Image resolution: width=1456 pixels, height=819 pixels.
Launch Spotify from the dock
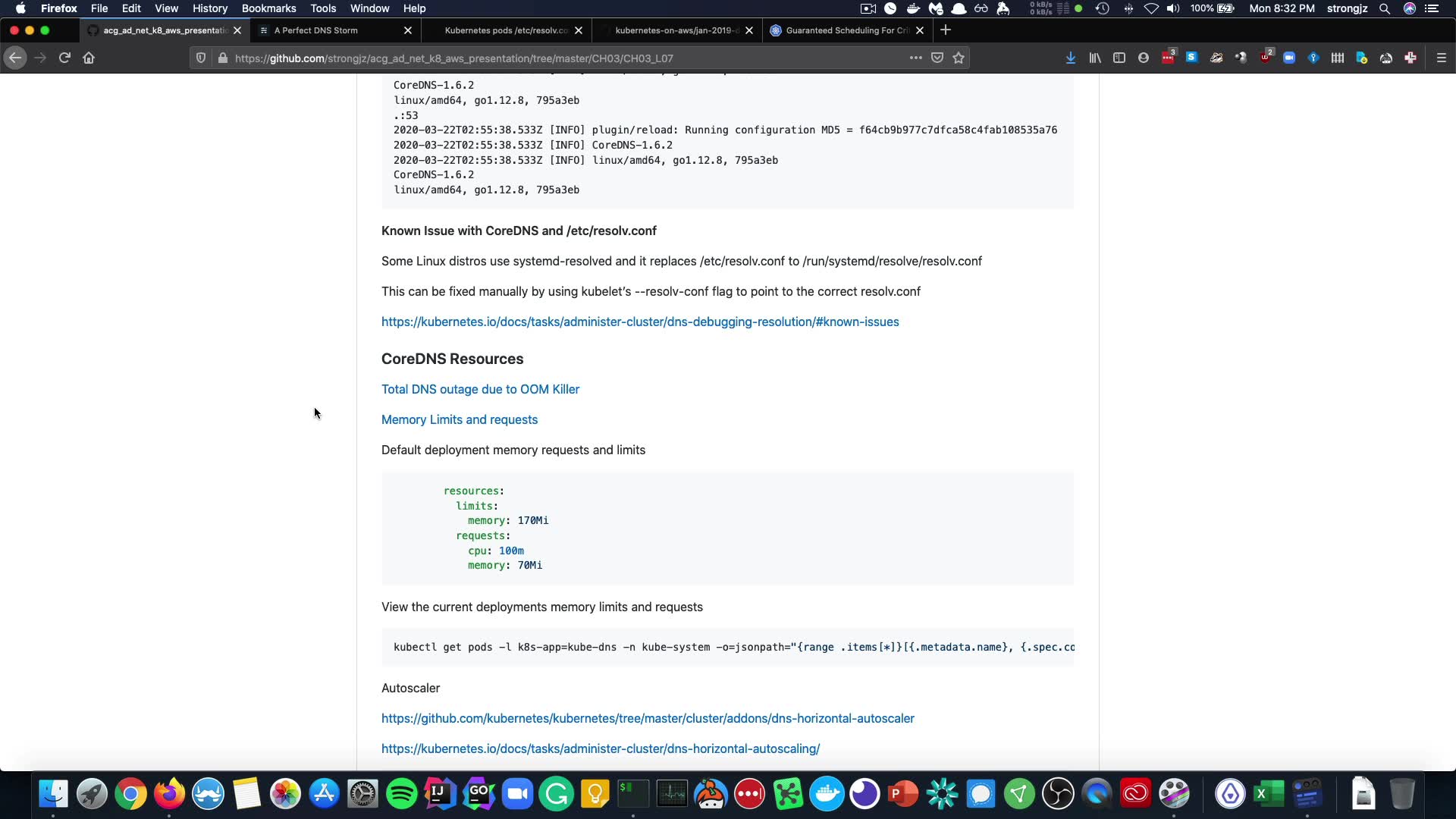pos(401,794)
